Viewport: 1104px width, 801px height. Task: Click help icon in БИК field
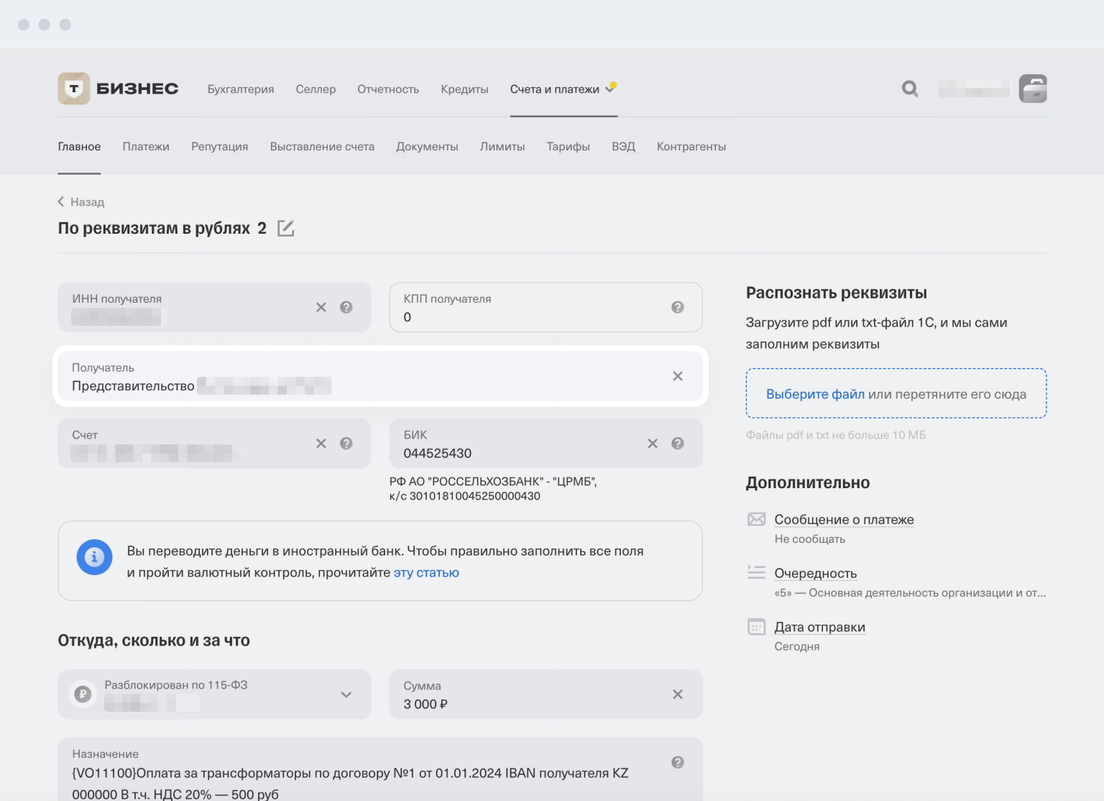coord(677,443)
